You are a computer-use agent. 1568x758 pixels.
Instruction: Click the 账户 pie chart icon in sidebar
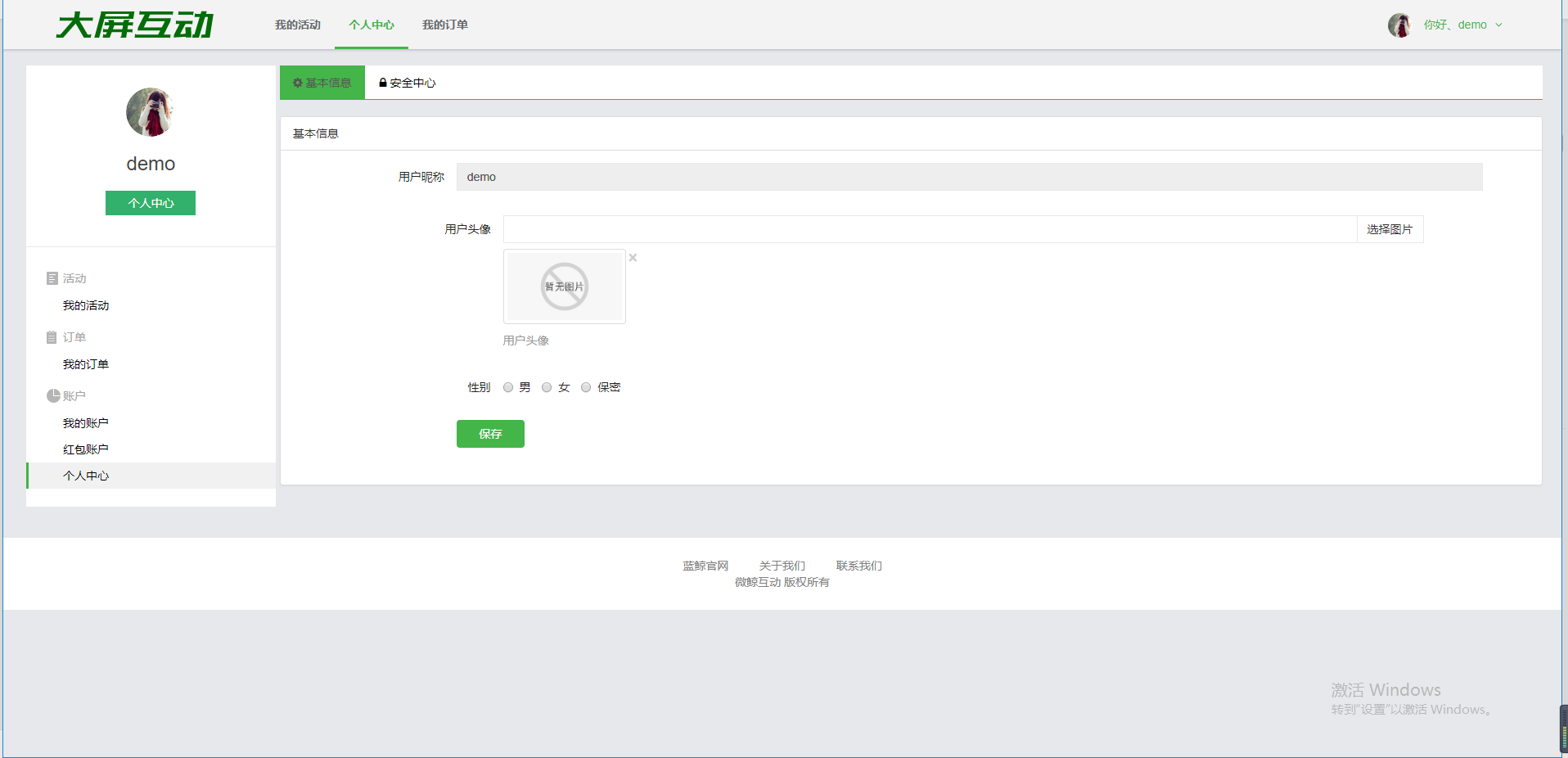(53, 396)
